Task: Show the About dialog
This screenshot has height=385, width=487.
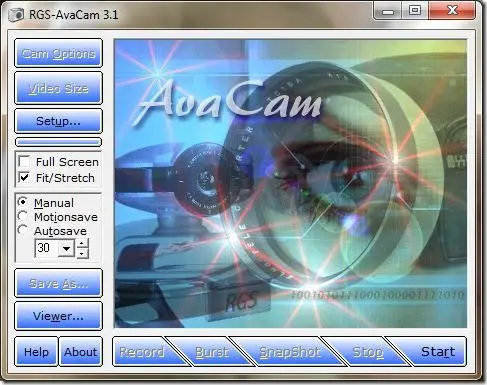Action: [81, 352]
